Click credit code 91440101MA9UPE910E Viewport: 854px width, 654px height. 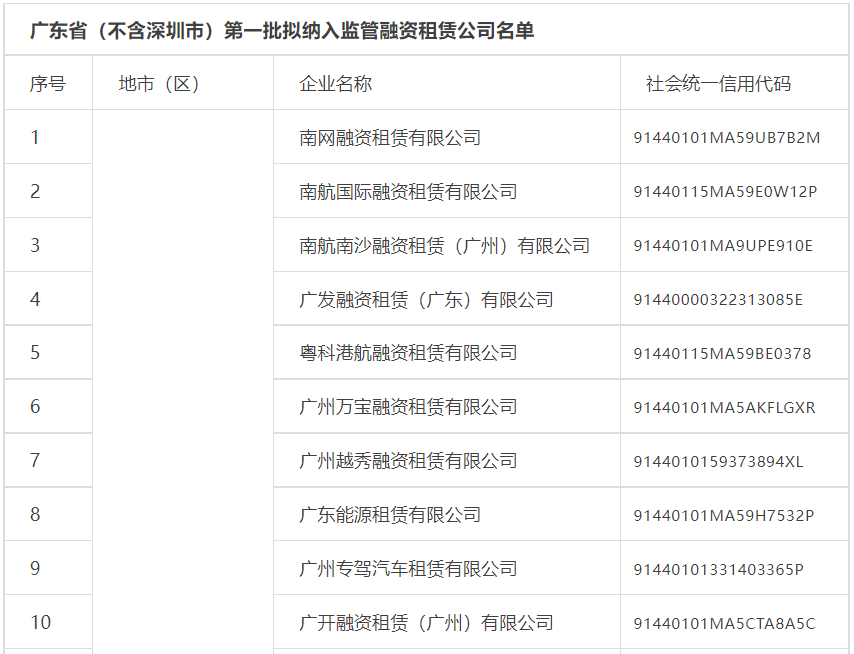click(723, 246)
